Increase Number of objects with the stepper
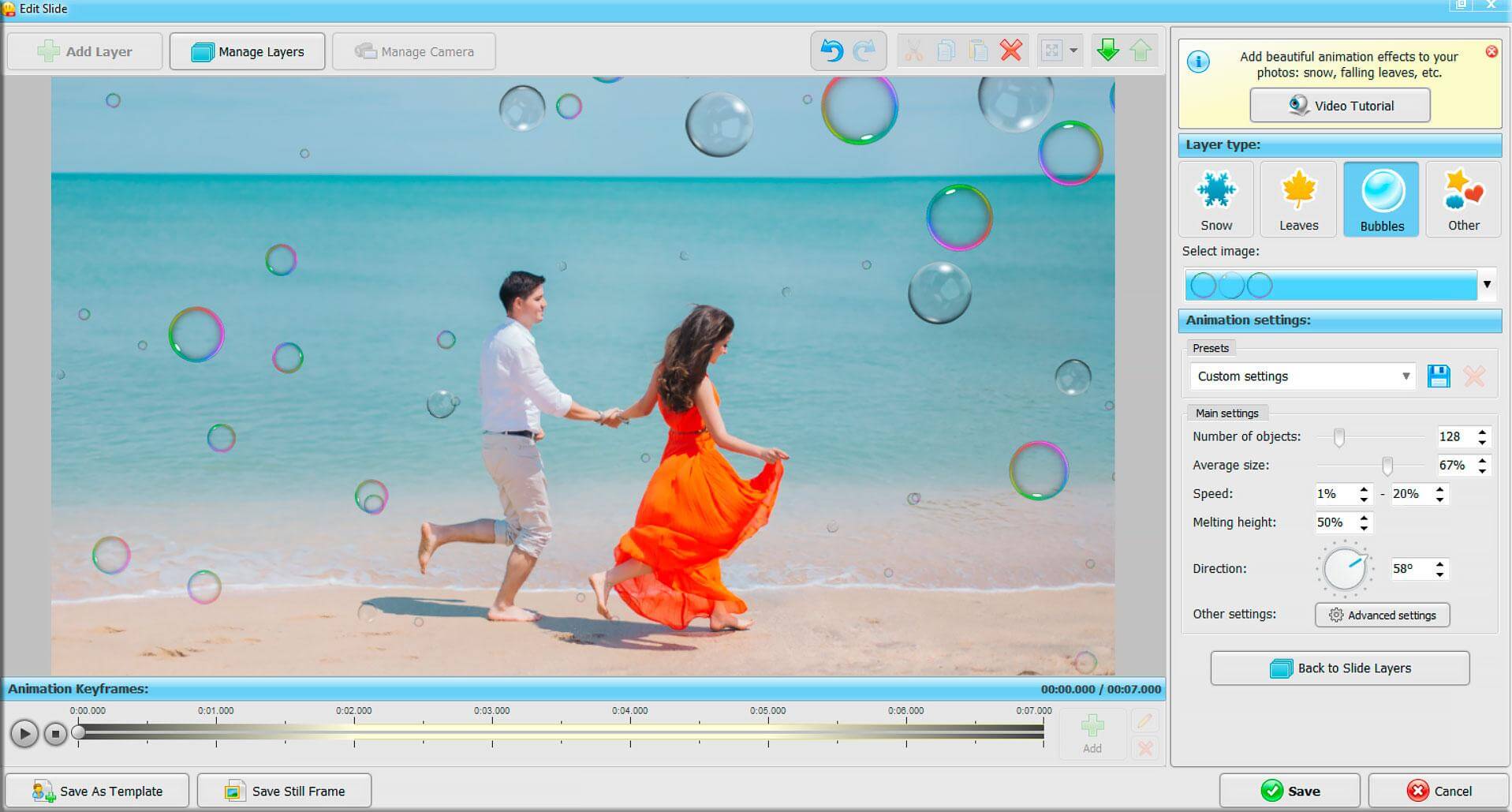The height and width of the screenshot is (812, 1512). [x=1483, y=432]
